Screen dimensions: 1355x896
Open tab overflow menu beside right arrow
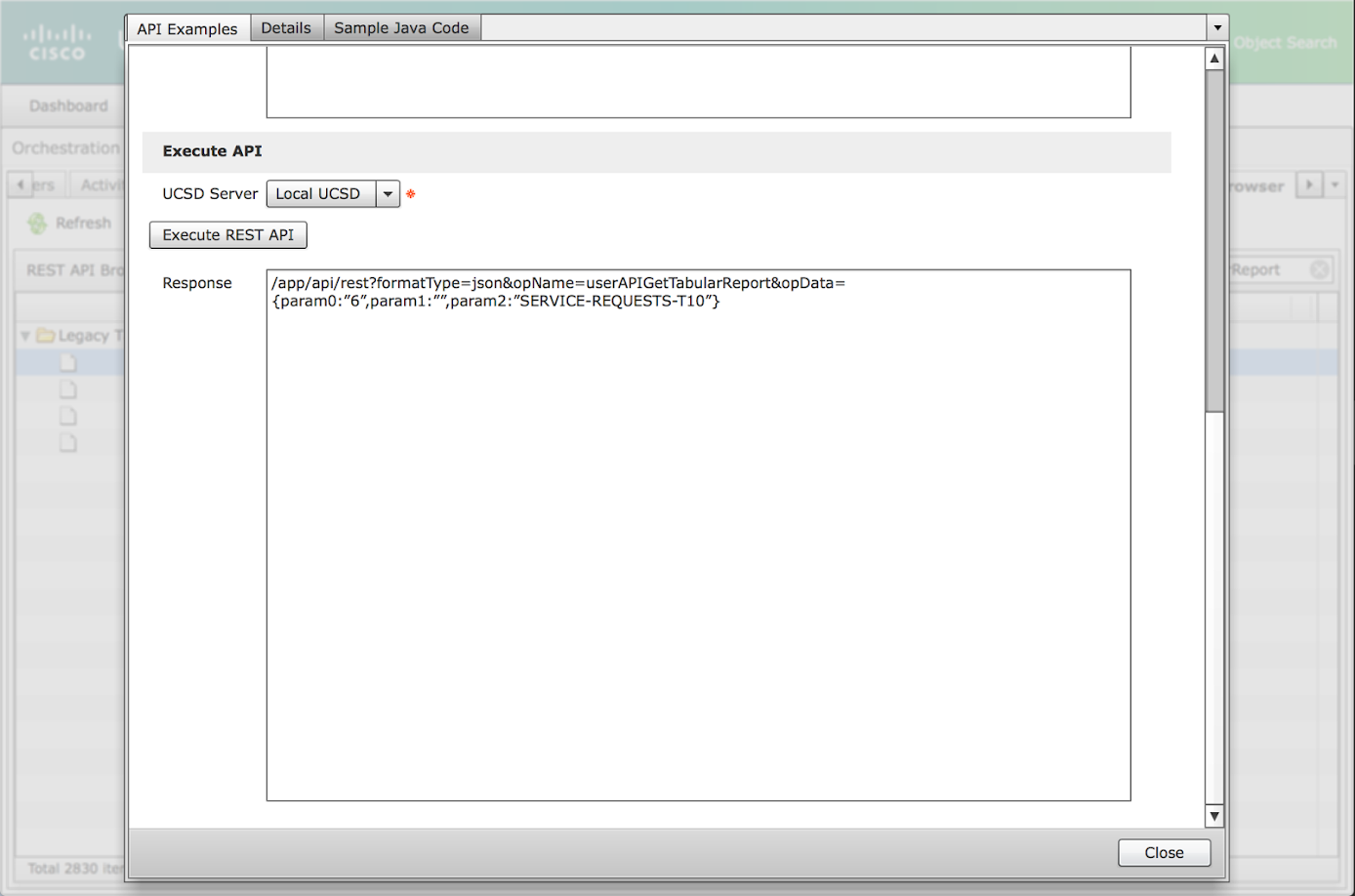[x=1334, y=185]
